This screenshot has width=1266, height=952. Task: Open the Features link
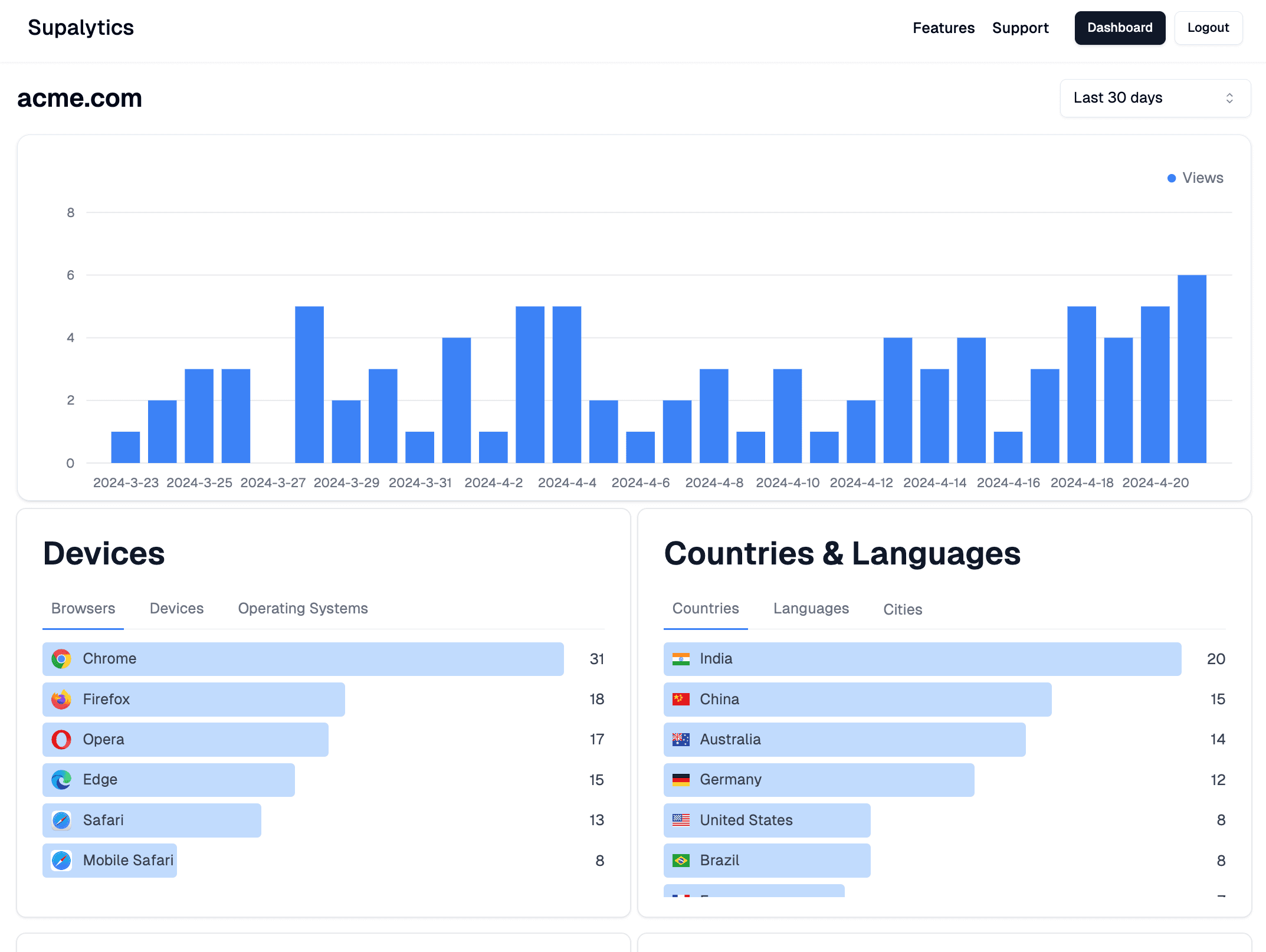[x=943, y=28]
